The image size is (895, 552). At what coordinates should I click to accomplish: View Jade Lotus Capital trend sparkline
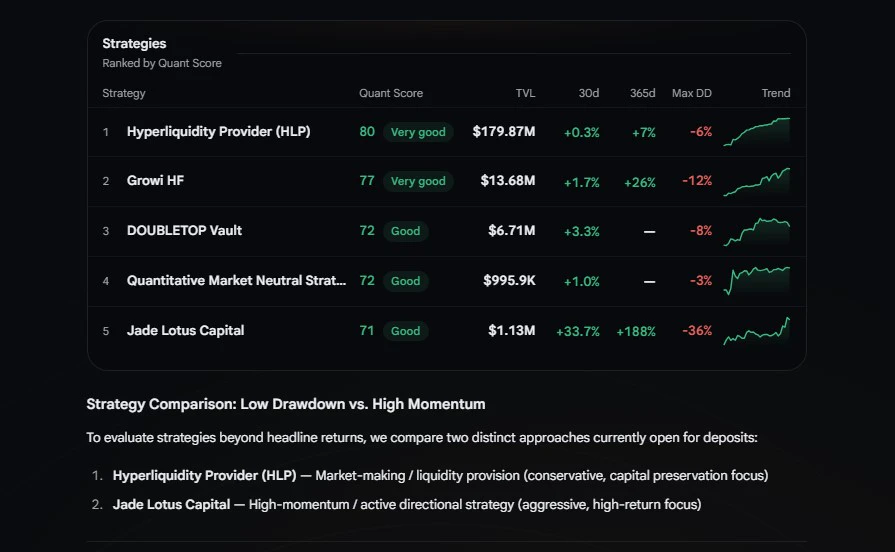tap(757, 331)
